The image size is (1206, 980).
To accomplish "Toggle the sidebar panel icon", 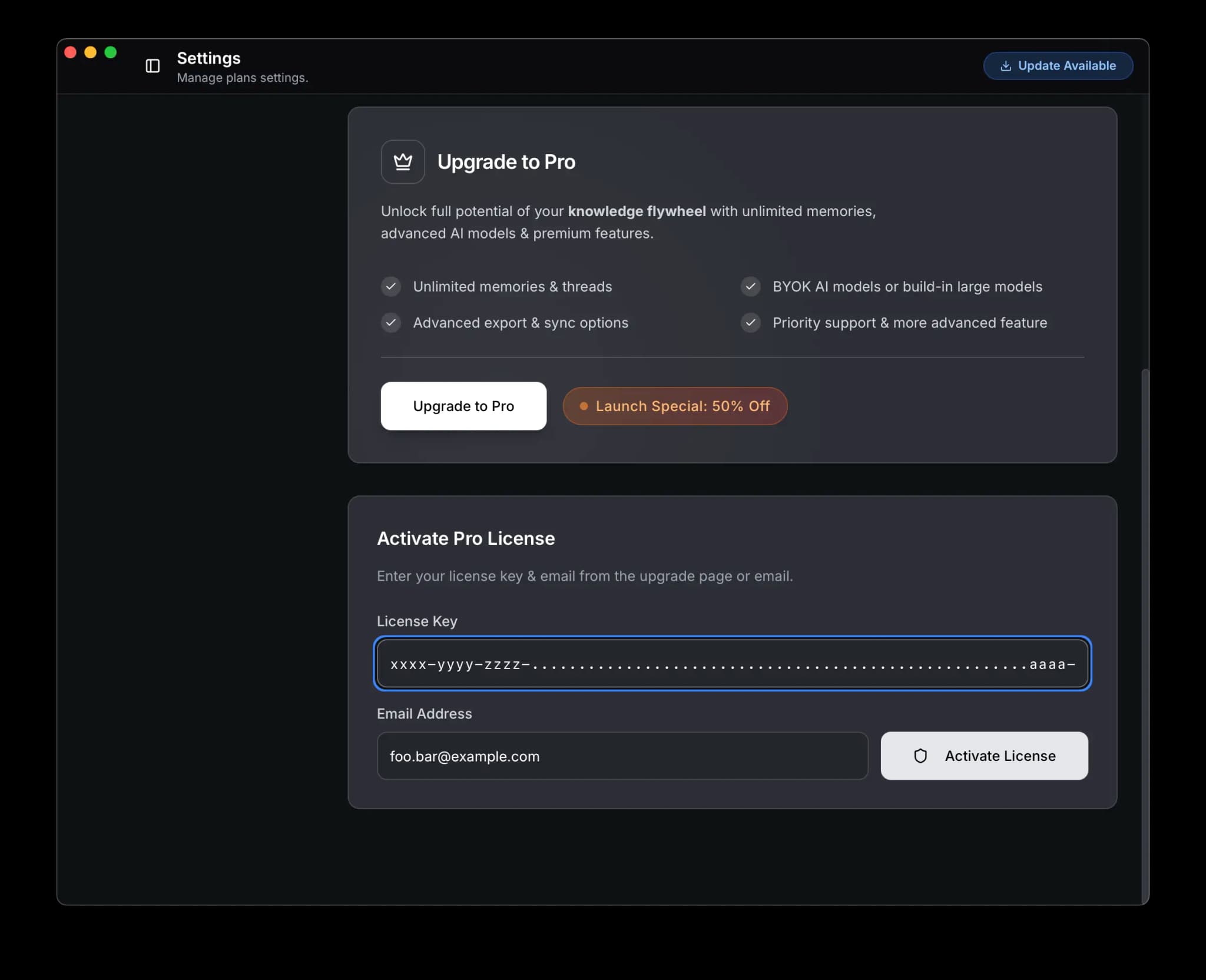I will coord(153,66).
